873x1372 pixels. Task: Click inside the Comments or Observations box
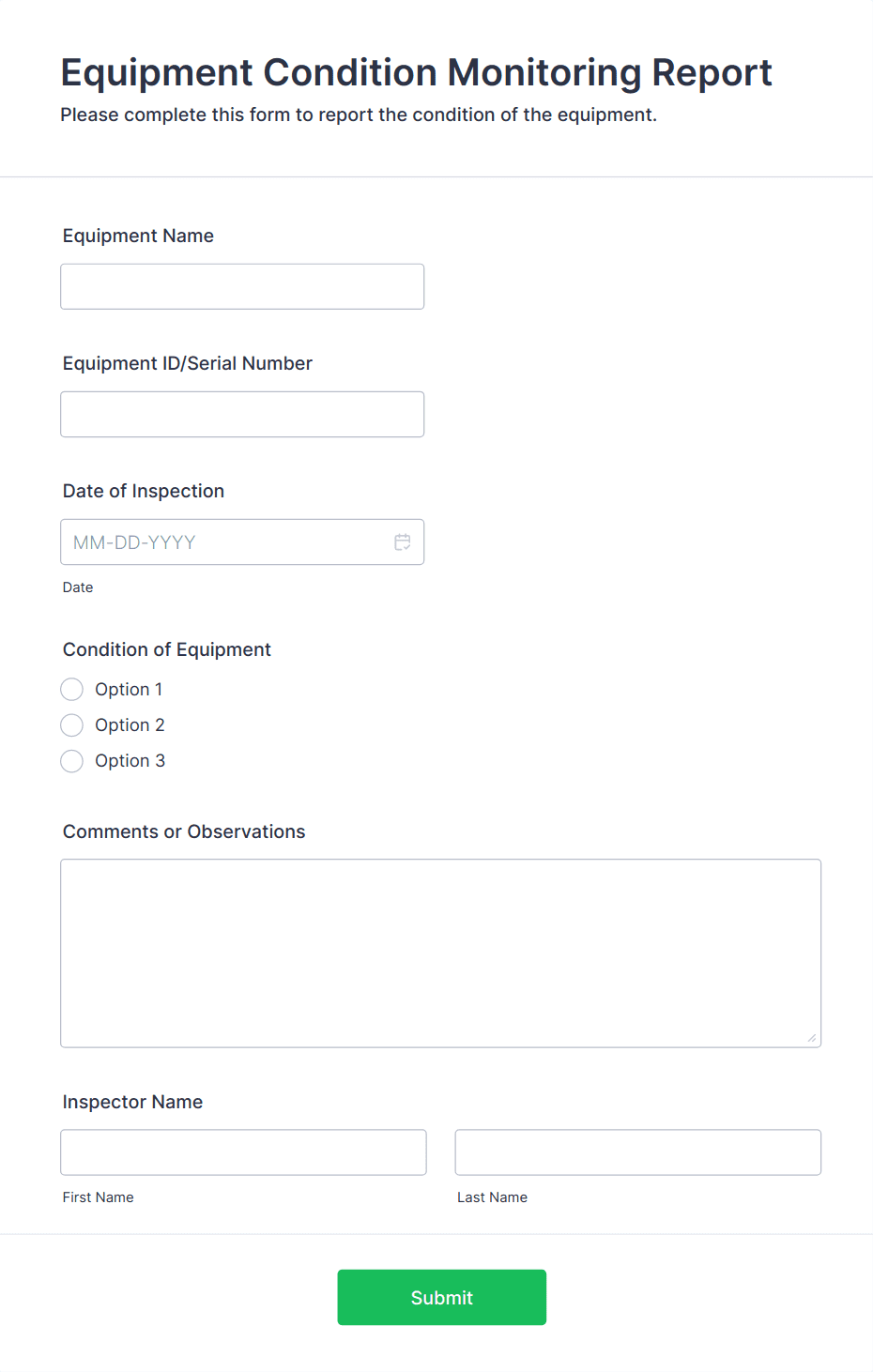coord(441,953)
